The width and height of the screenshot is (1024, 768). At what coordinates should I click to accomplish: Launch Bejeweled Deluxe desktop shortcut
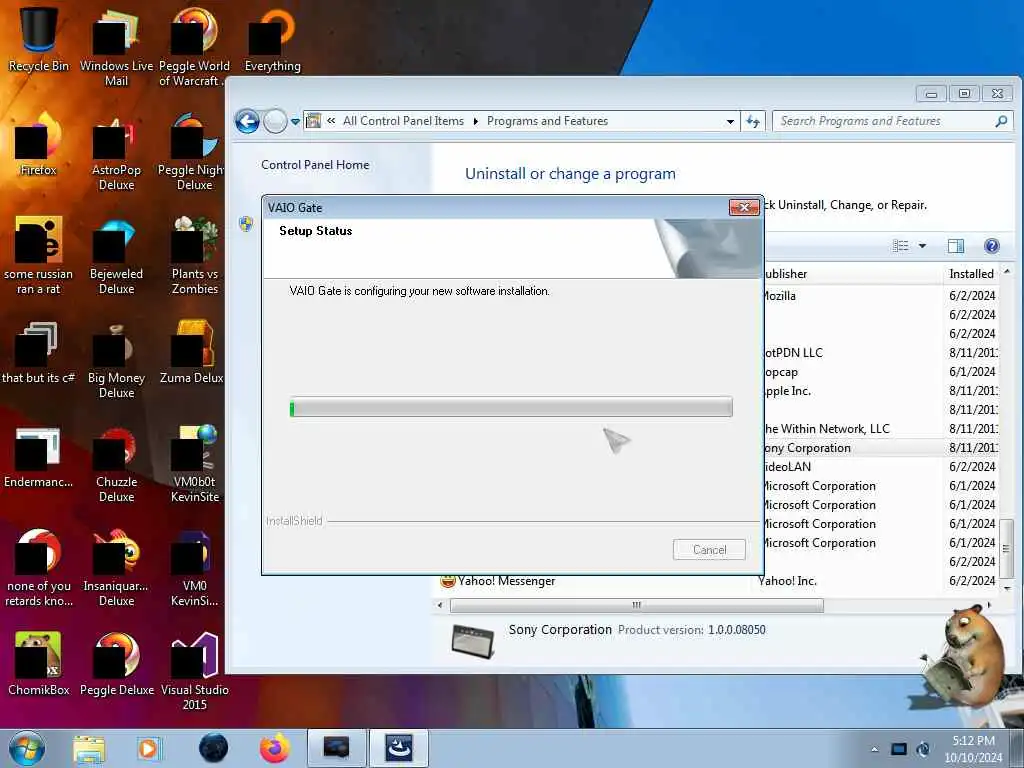[116, 255]
